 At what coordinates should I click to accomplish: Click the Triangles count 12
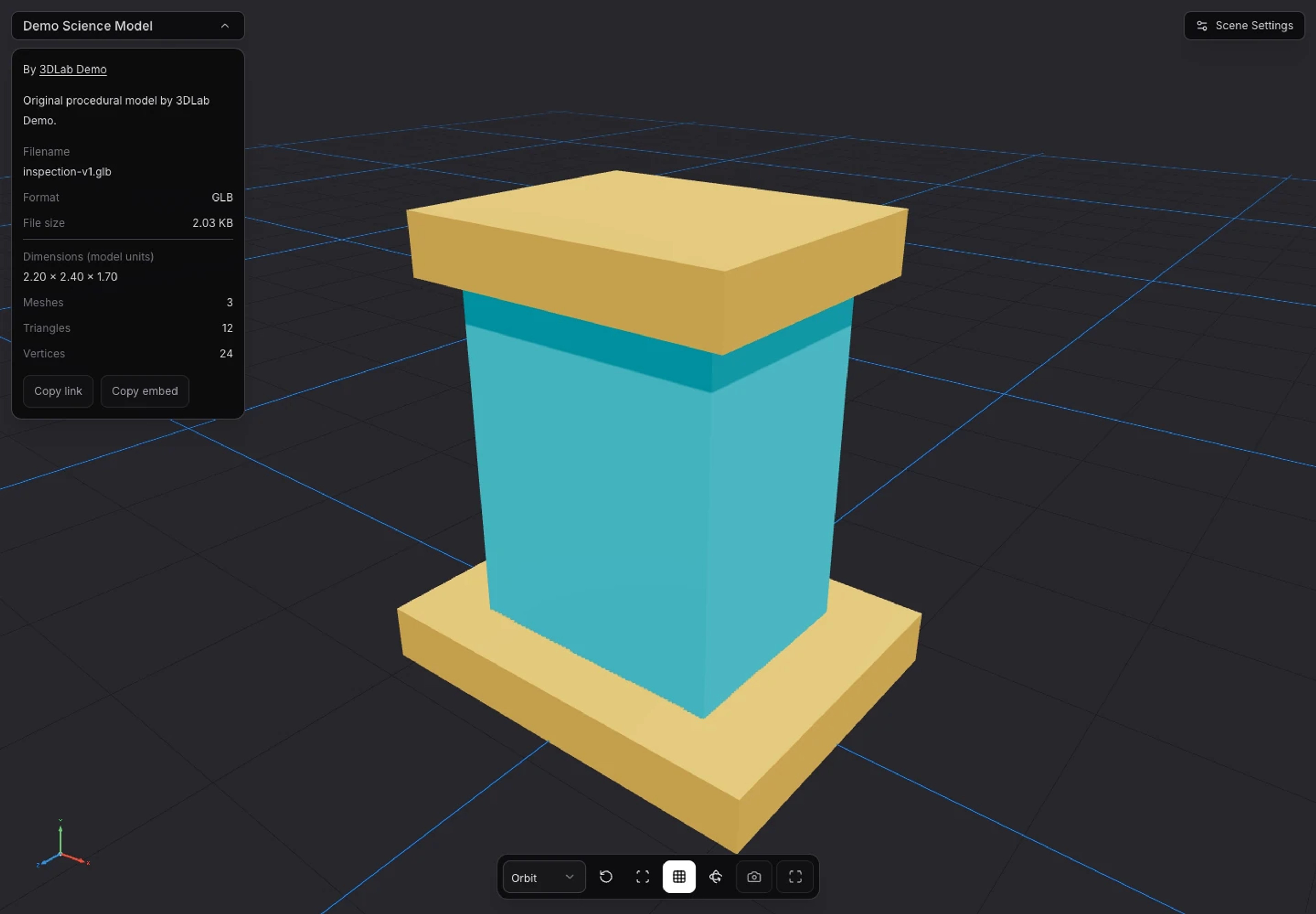(227, 328)
